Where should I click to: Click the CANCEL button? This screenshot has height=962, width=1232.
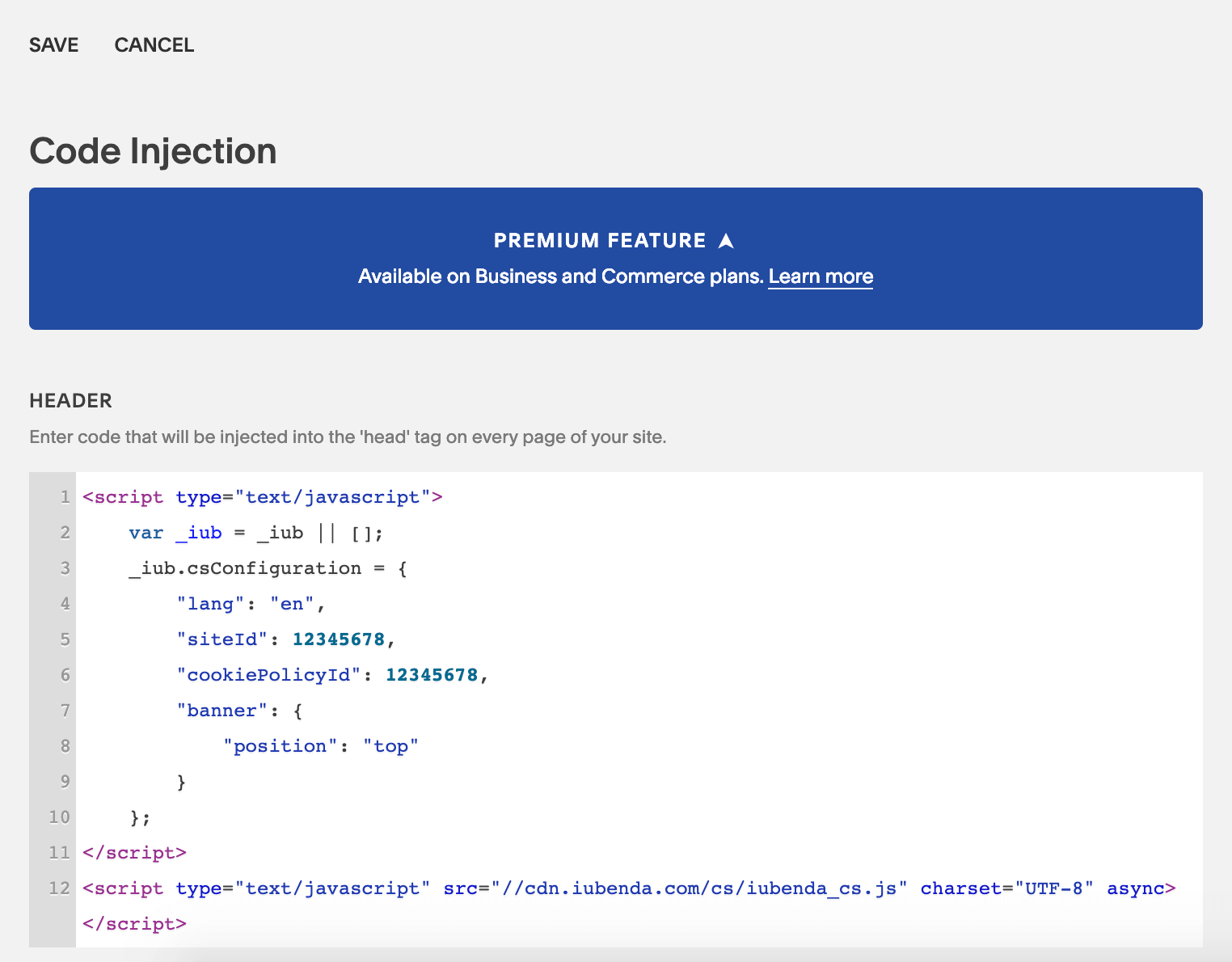[154, 45]
